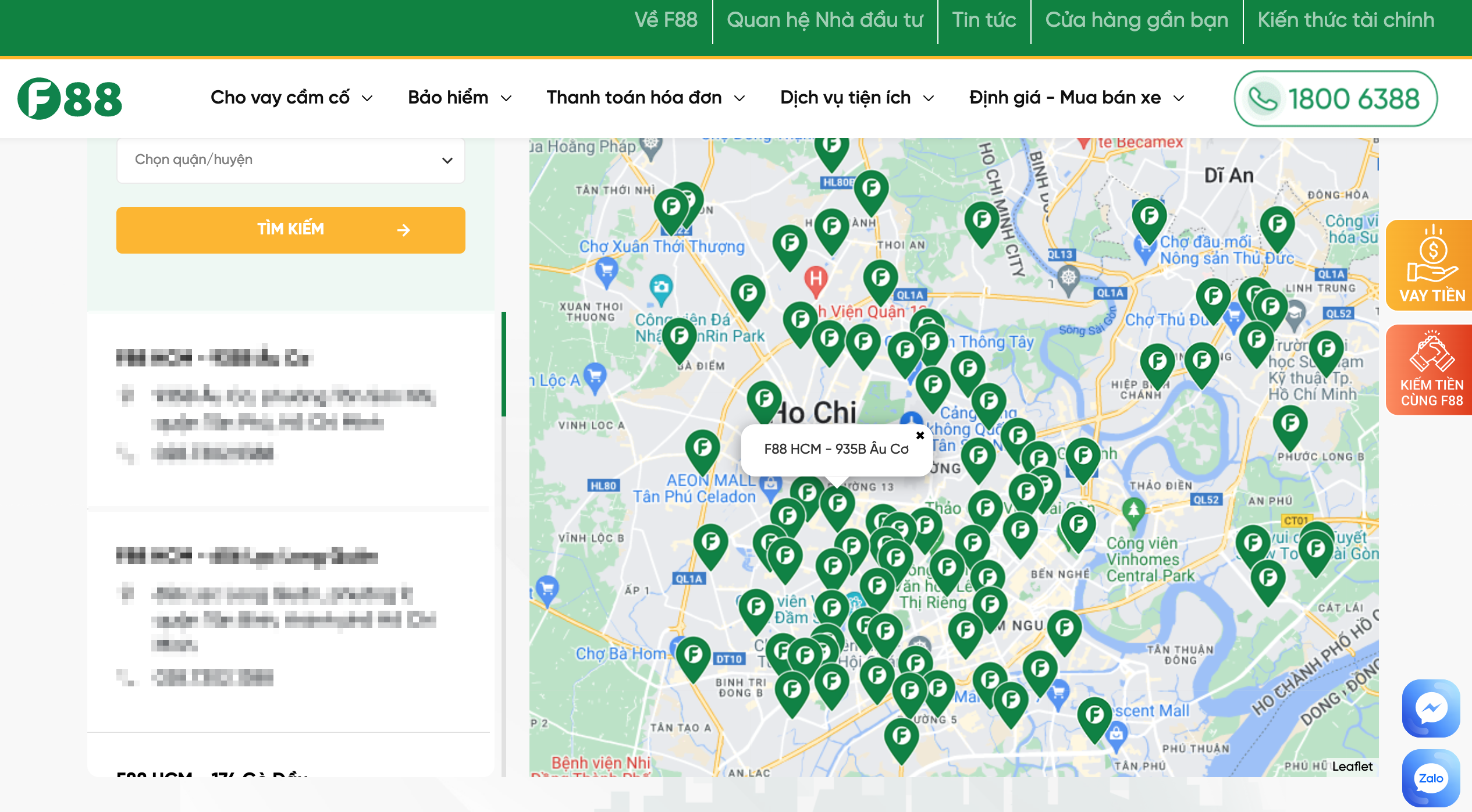Click the phone icon beside 1800 6388
The width and height of the screenshot is (1472, 812).
pyautogui.click(x=1263, y=99)
